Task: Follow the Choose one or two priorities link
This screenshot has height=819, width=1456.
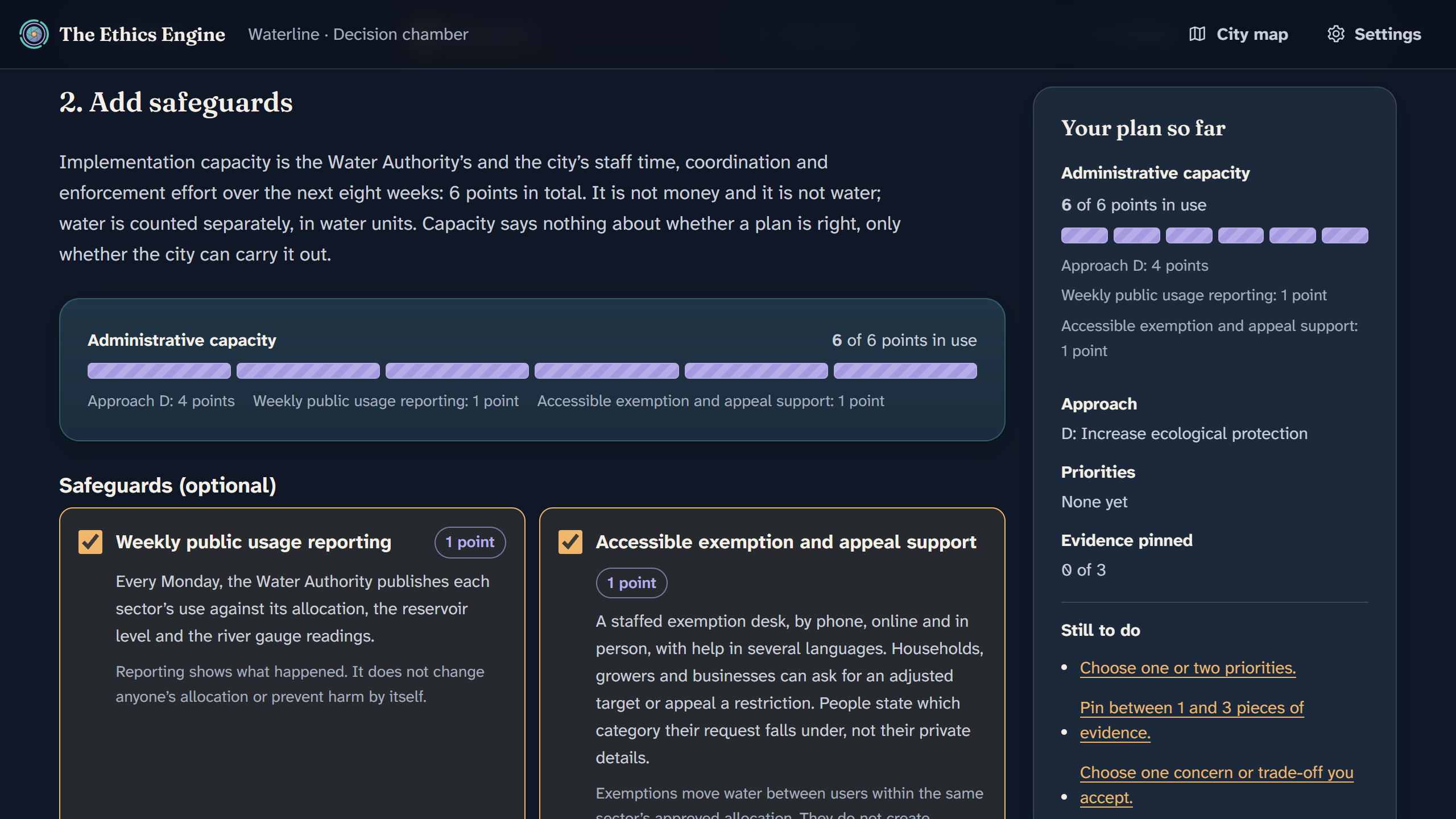Action: pos(1188,668)
